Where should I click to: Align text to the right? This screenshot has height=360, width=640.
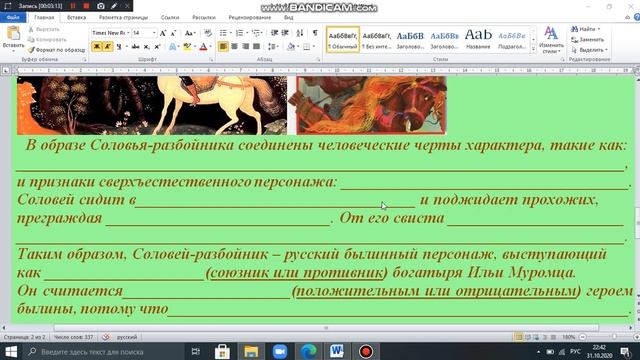245,47
